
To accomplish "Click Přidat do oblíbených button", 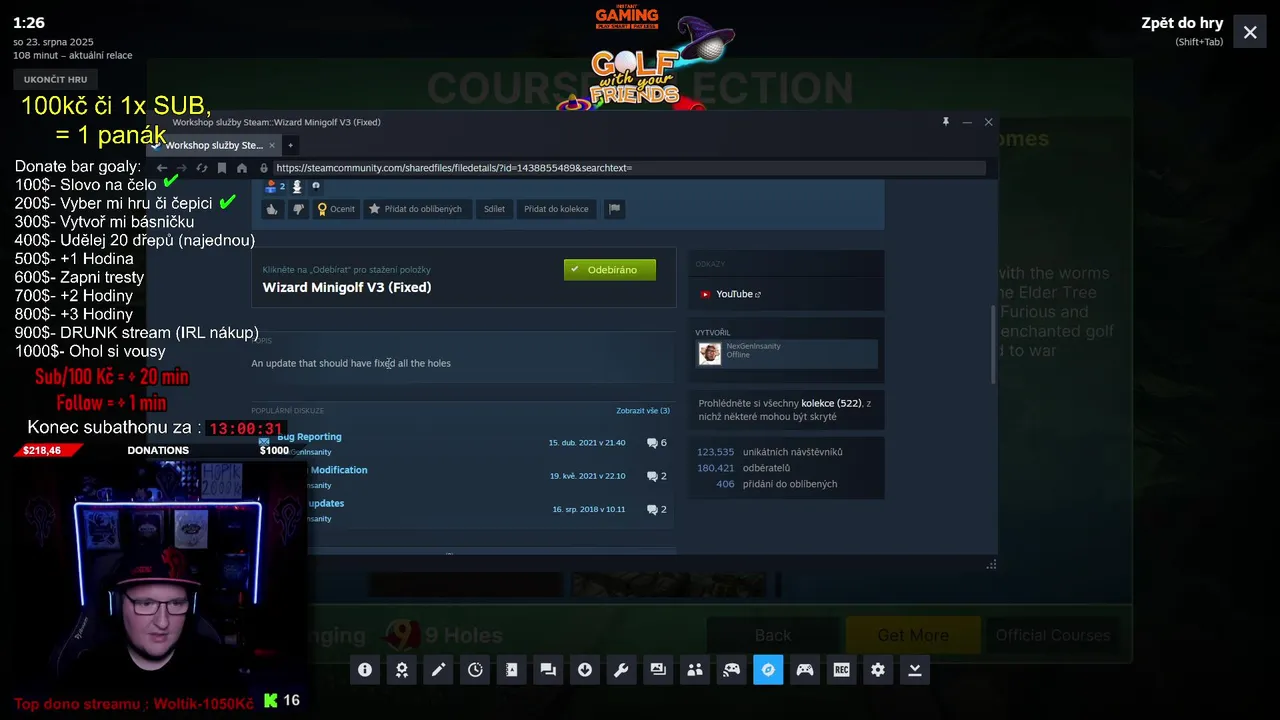I will 416,209.
